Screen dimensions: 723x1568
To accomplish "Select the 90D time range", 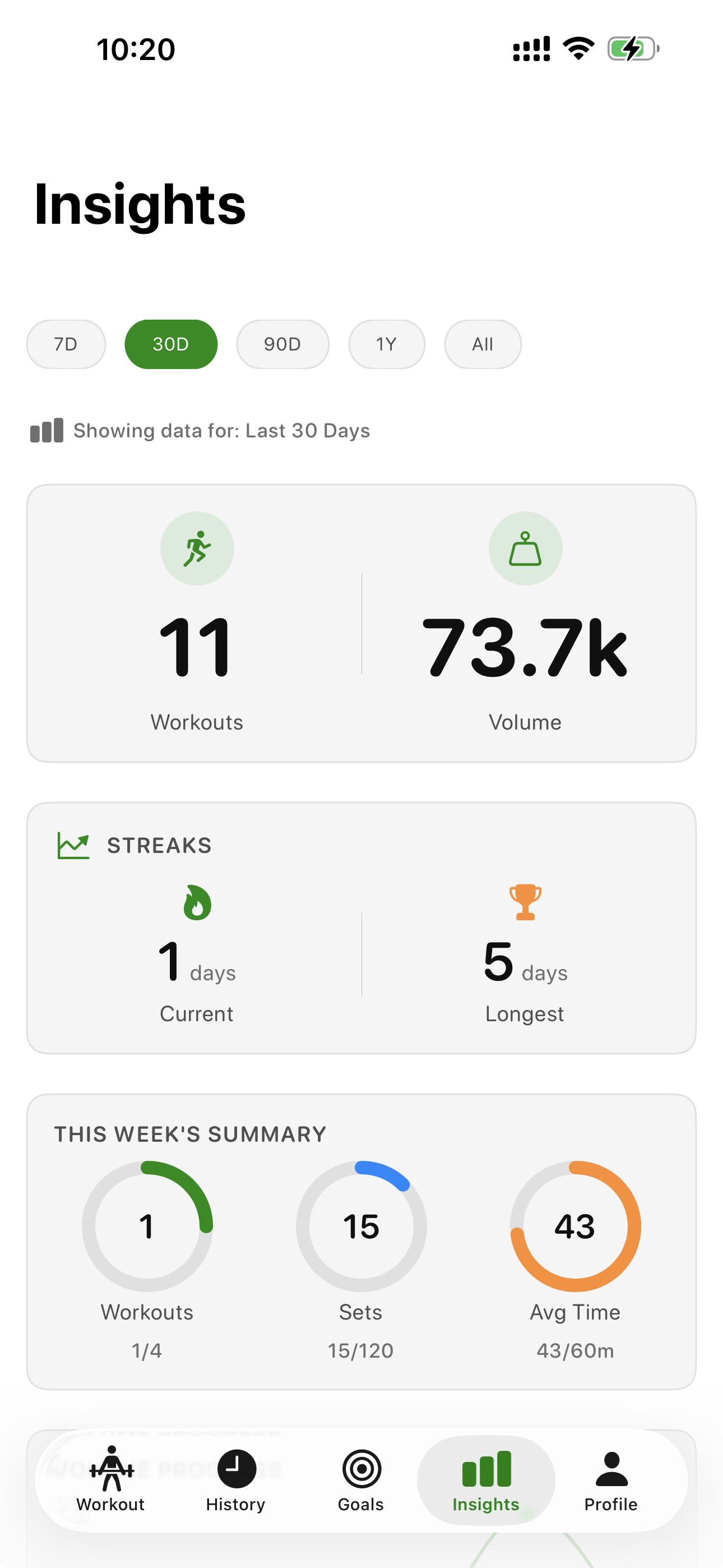I will [x=282, y=344].
